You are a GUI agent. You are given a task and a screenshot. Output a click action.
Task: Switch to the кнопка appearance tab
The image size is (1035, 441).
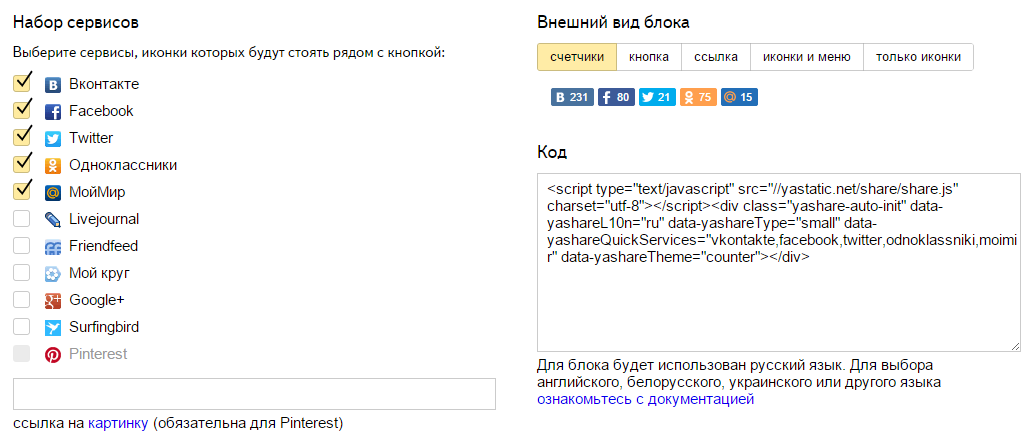[649, 57]
